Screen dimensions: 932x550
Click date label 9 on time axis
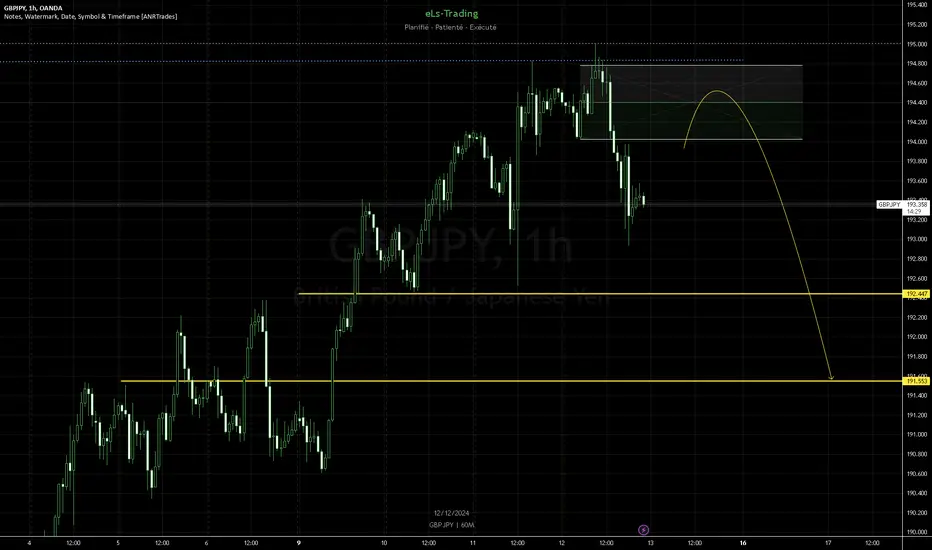[x=298, y=543]
